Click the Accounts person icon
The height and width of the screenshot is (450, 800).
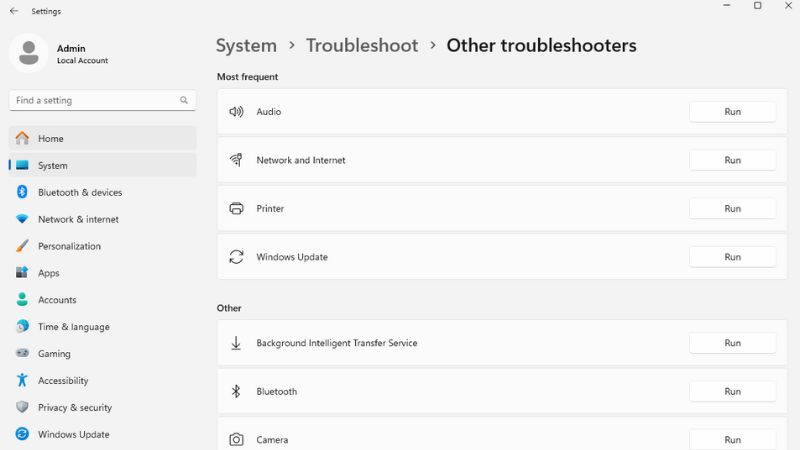point(22,299)
